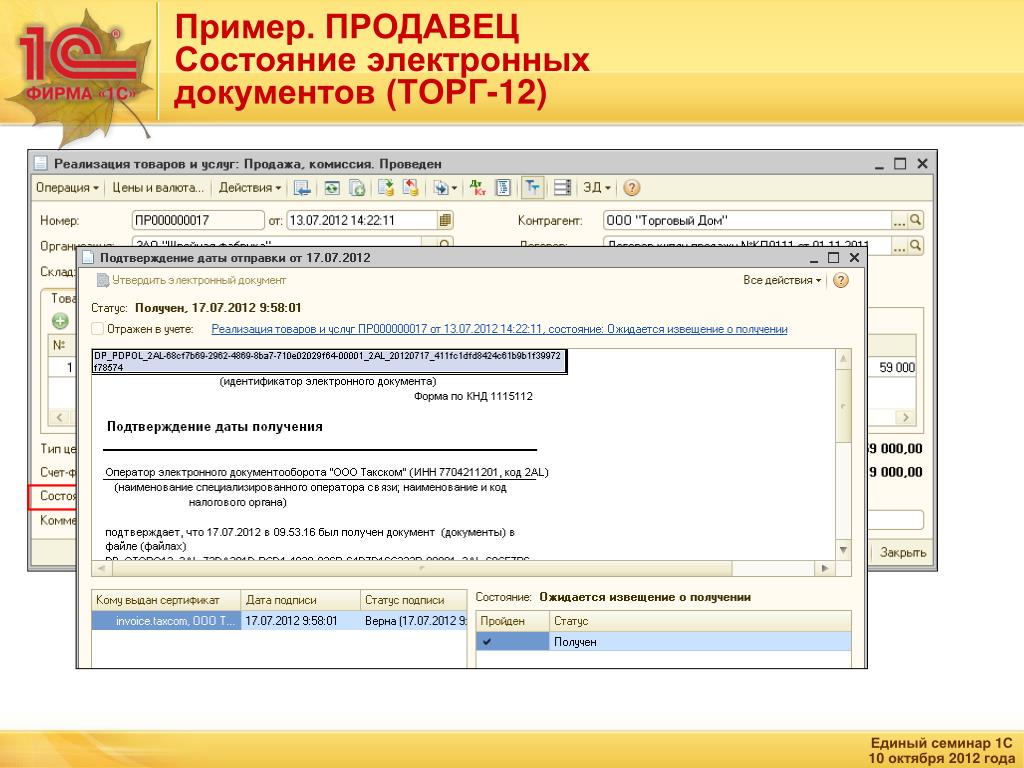Show Дт/Кт accounting entries icon

[477, 188]
